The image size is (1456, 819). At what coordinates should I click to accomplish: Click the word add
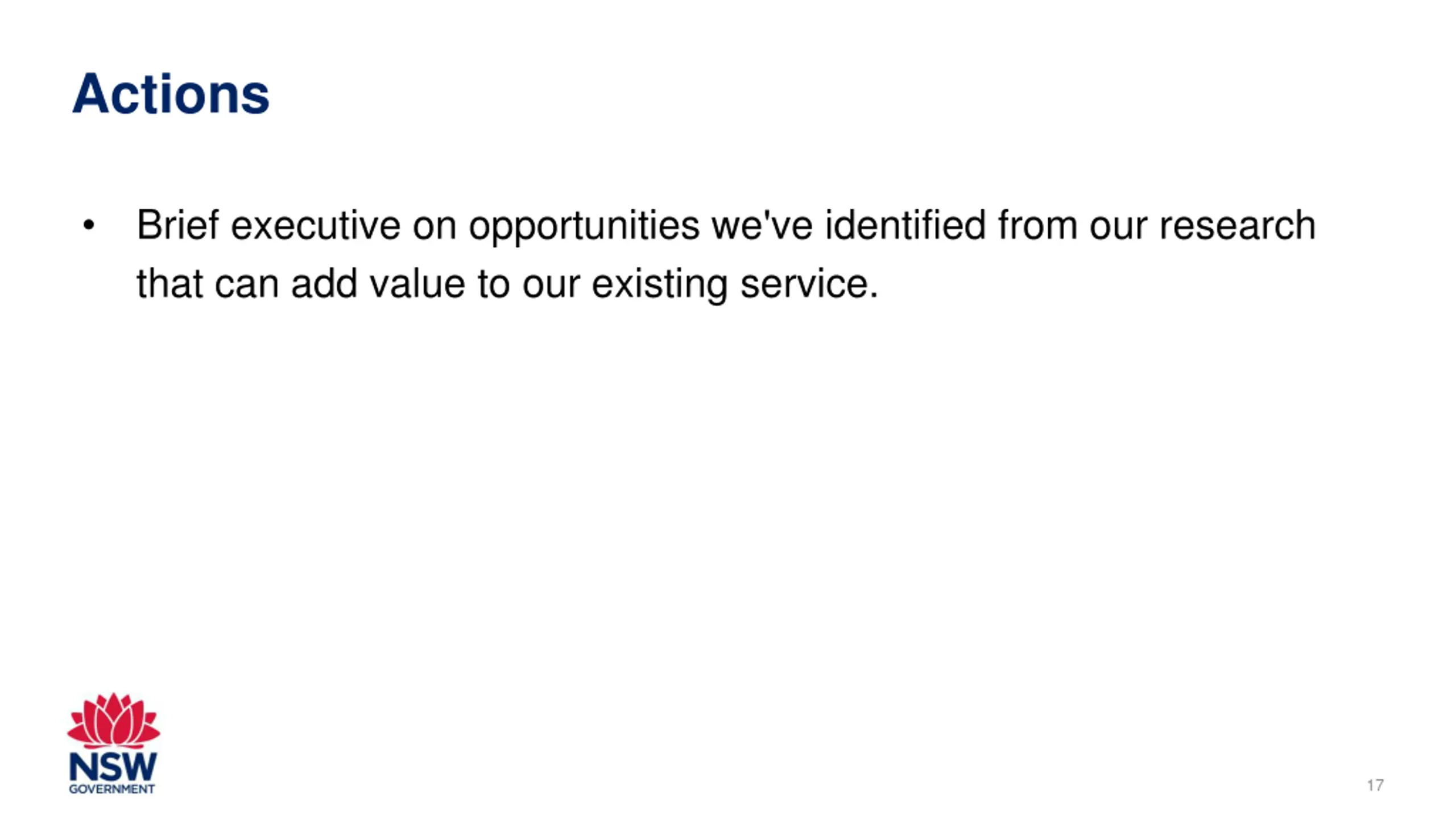click(324, 284)
